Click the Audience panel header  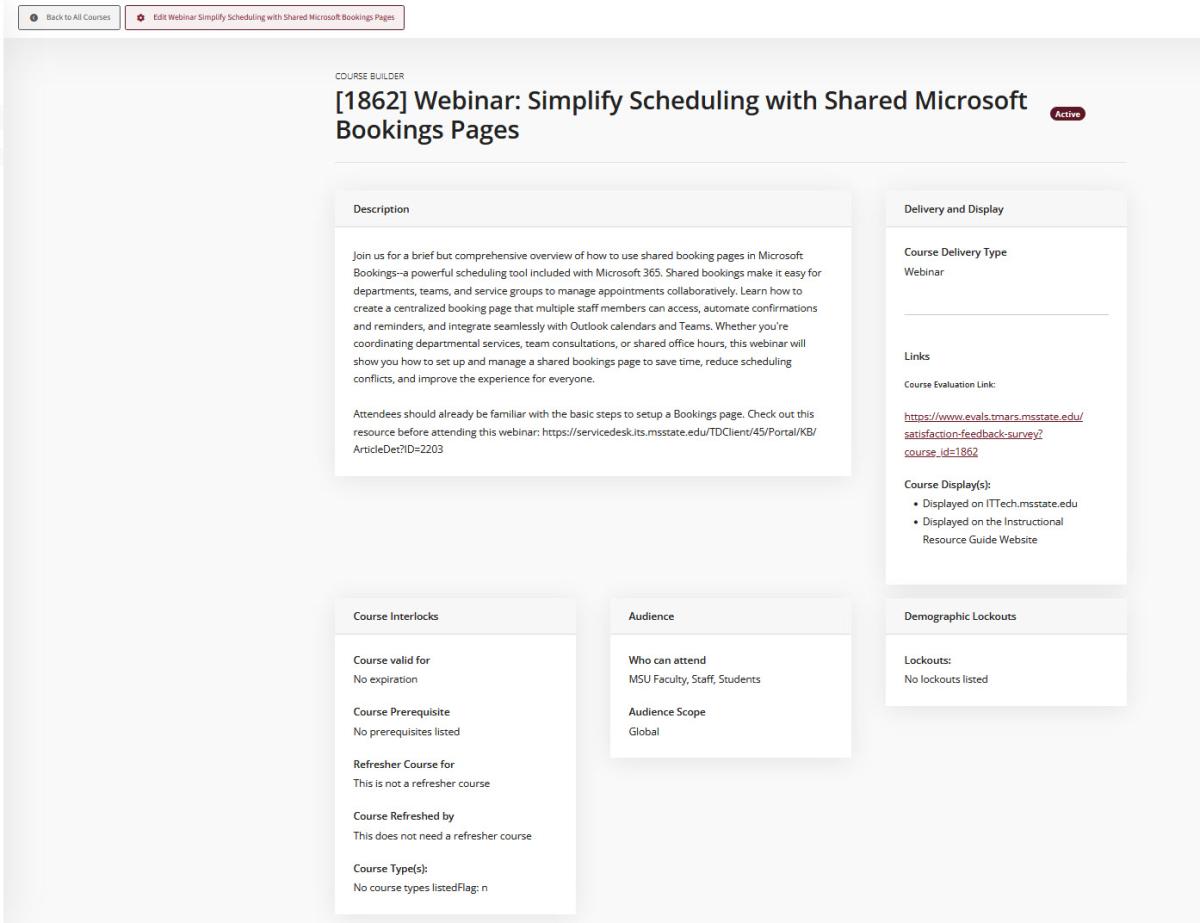[x=730, y=616]
